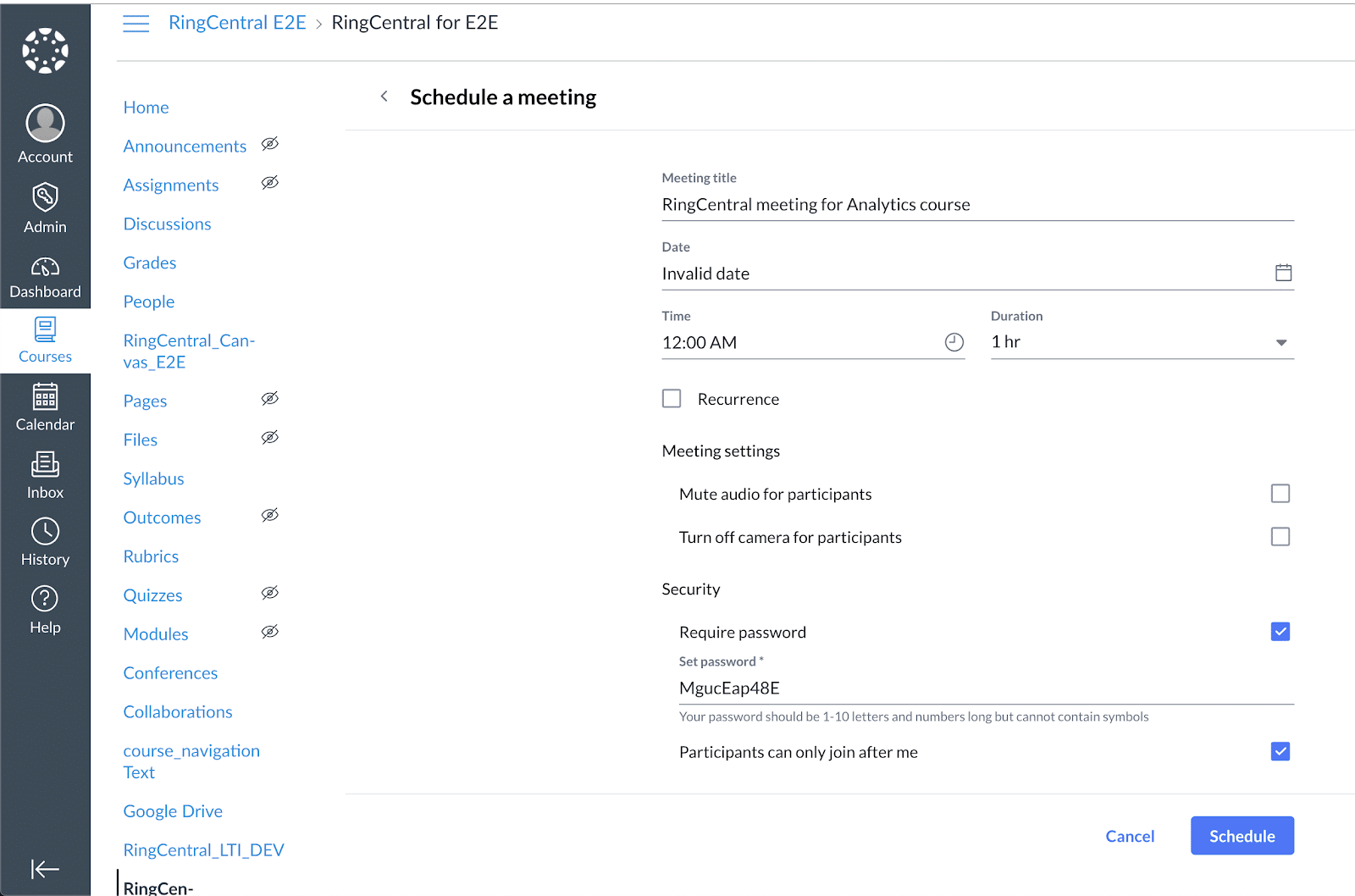This screenshot has width=1355, height=896.
Task: Click the clock icon in Time field
Action: click(x=954, y=342)
